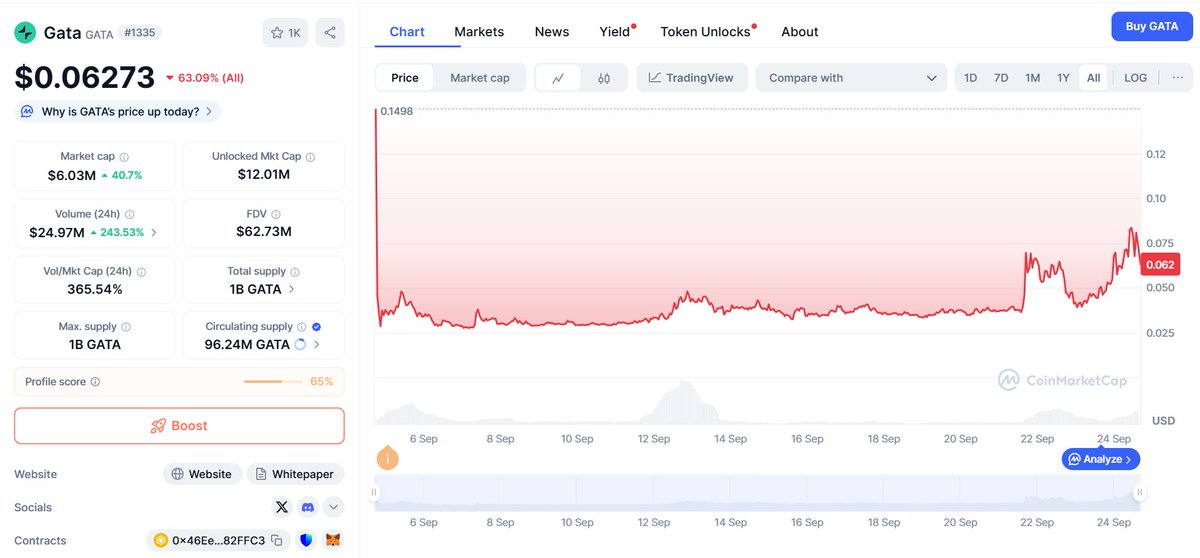This screenshot has width=1200, height=558.
Task: Click the Buy GATA button
Action: (x=1151, y=27)
